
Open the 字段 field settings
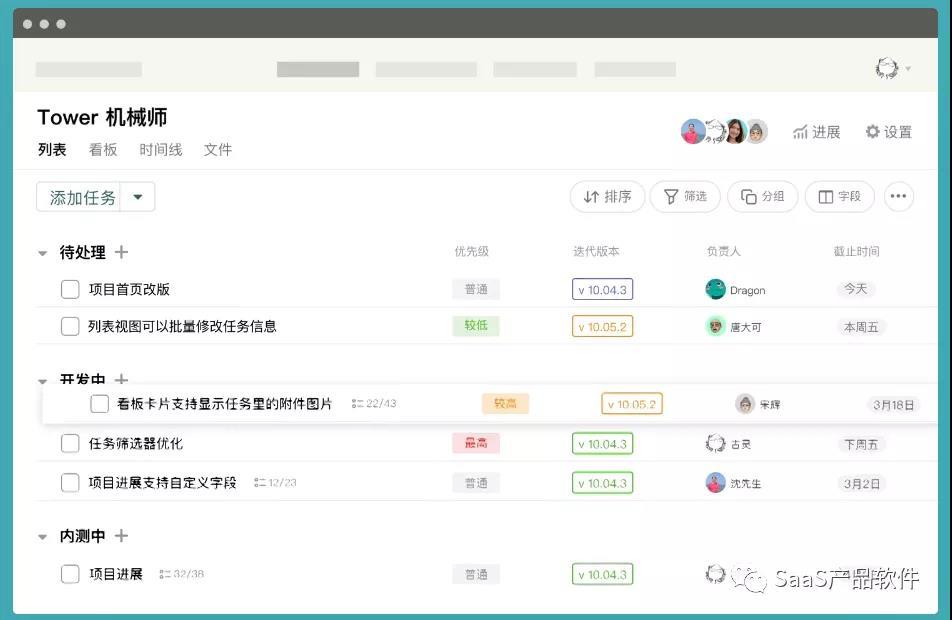coord(840,197)
